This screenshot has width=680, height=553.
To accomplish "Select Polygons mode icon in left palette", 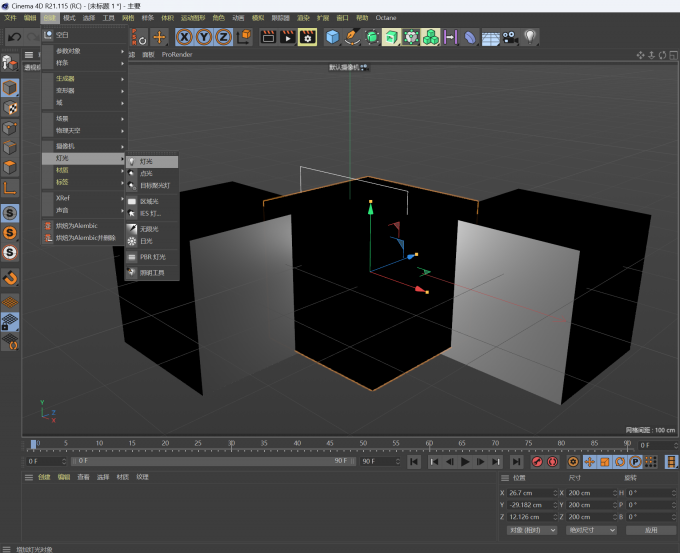I will pos(10,167).
